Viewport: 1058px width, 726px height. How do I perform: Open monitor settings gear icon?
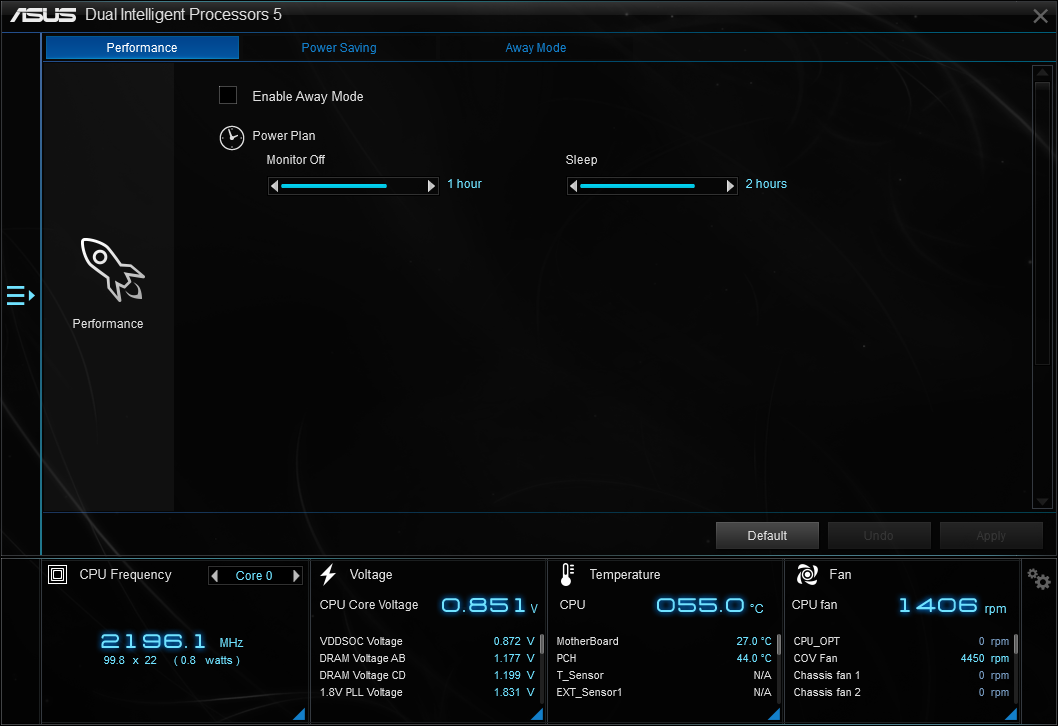point(1038,578)
